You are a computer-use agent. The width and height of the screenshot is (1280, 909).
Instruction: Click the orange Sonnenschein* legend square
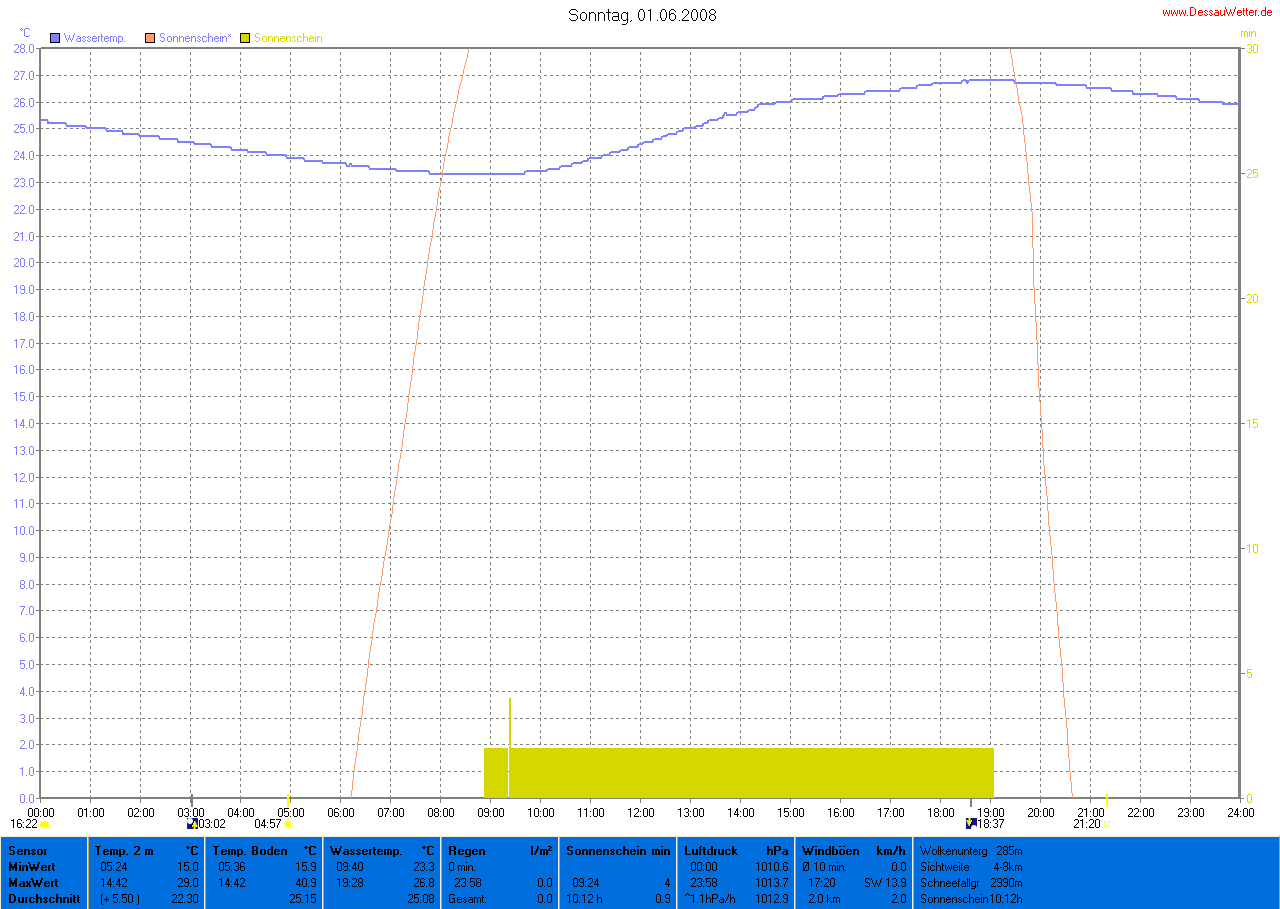point(150,38)
